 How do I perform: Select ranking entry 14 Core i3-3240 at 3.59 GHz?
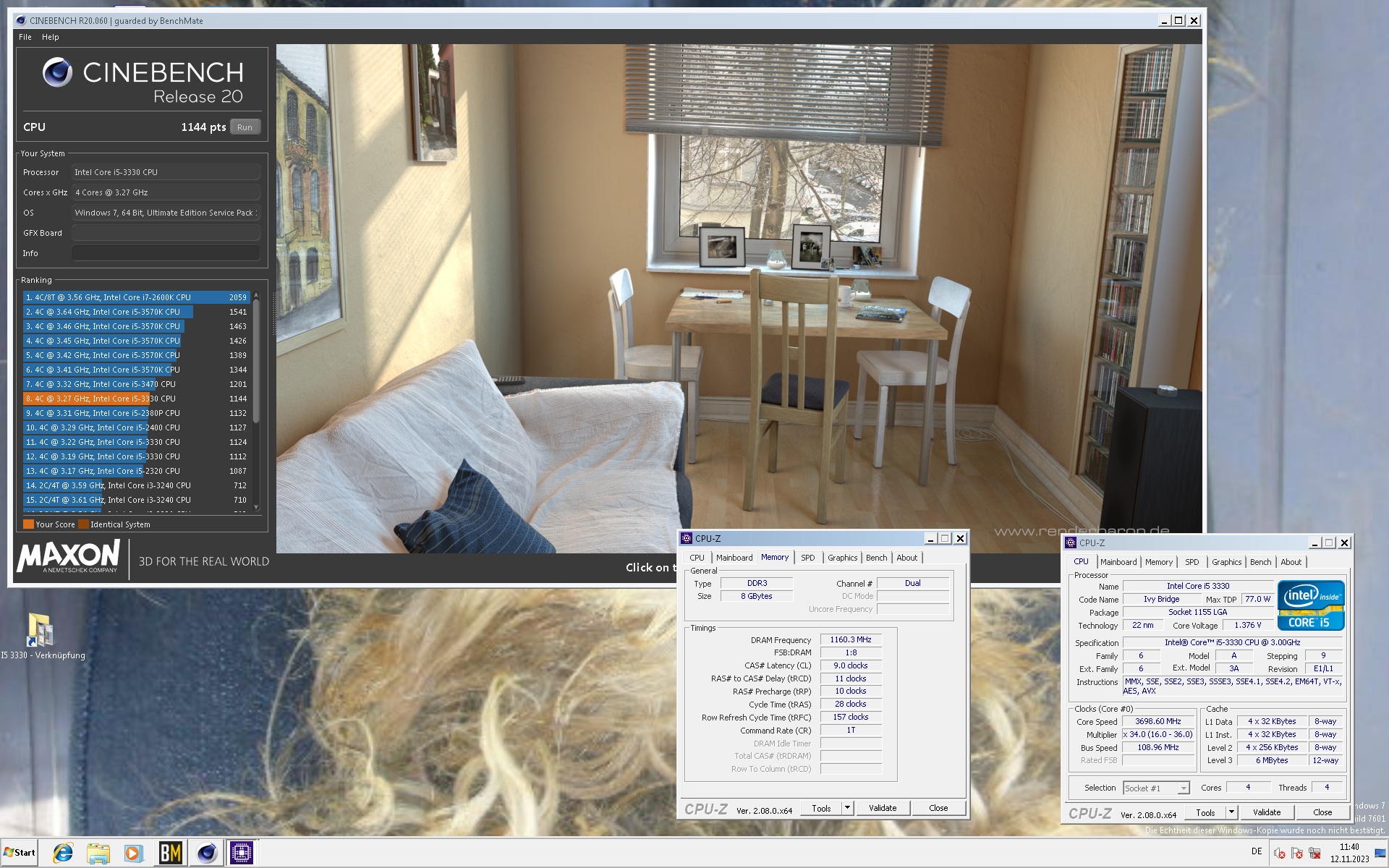coord(136,485)
